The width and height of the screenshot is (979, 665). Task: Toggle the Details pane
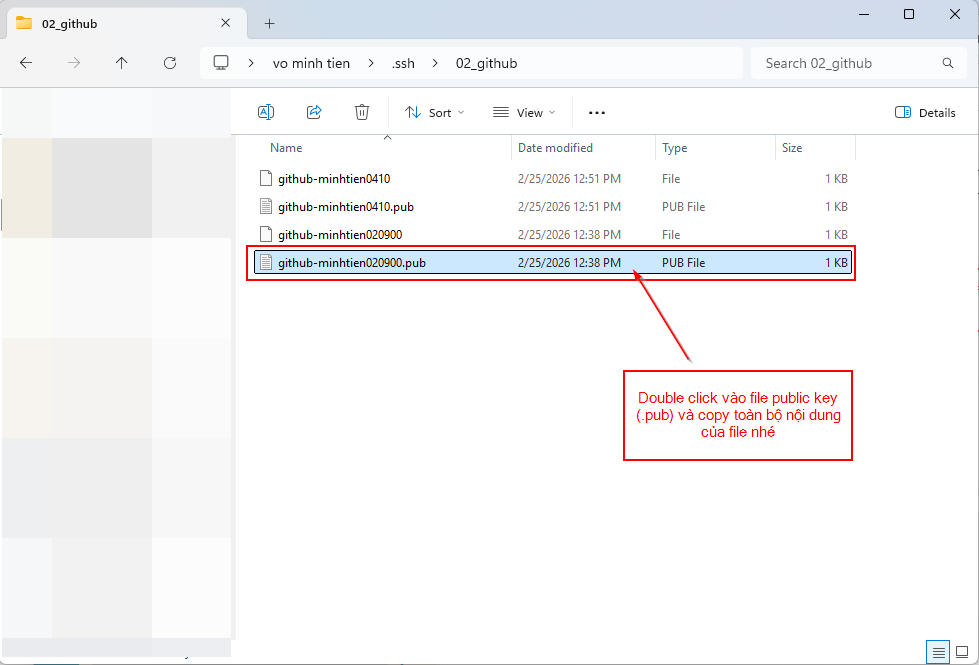coord(925,113)
